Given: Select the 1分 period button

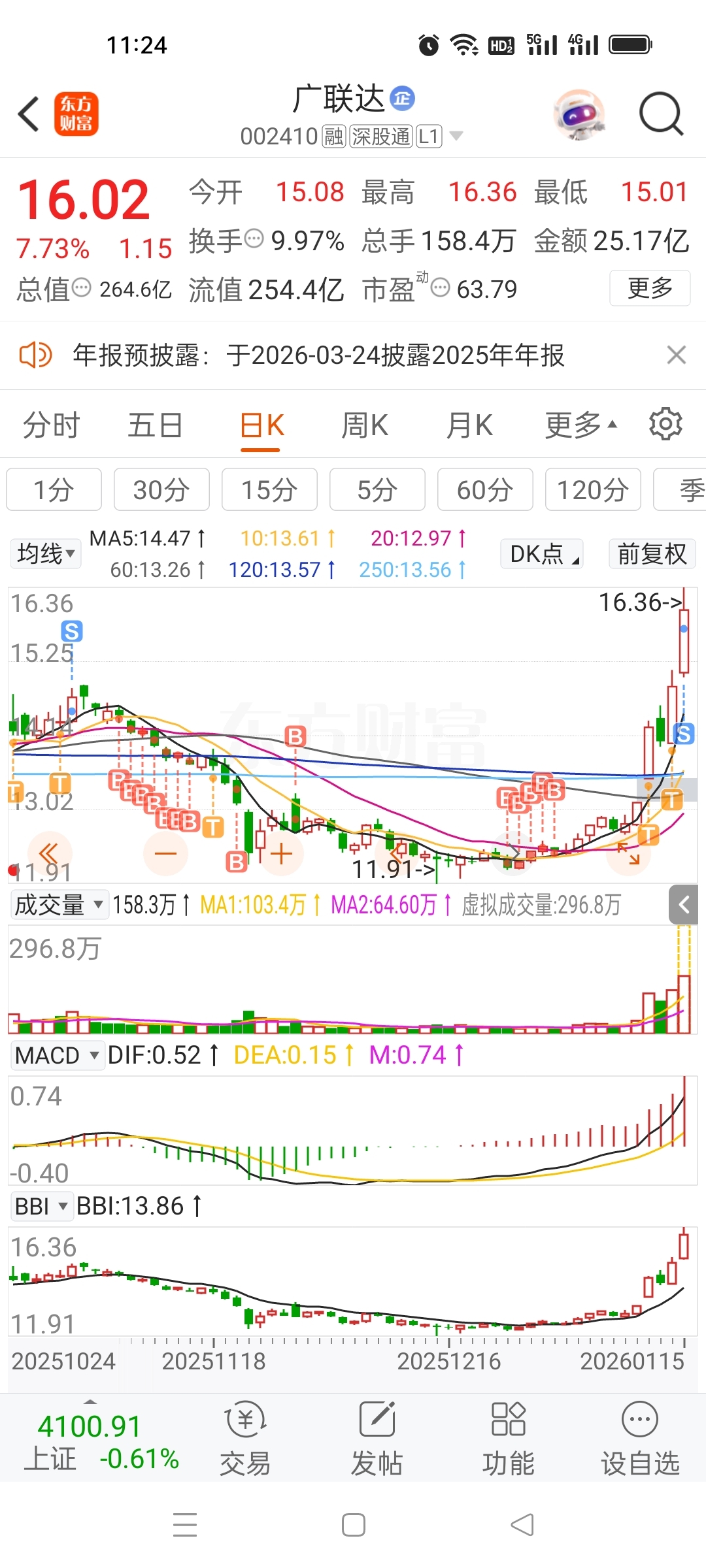Looking at the screenshot, I should (54, 489).
